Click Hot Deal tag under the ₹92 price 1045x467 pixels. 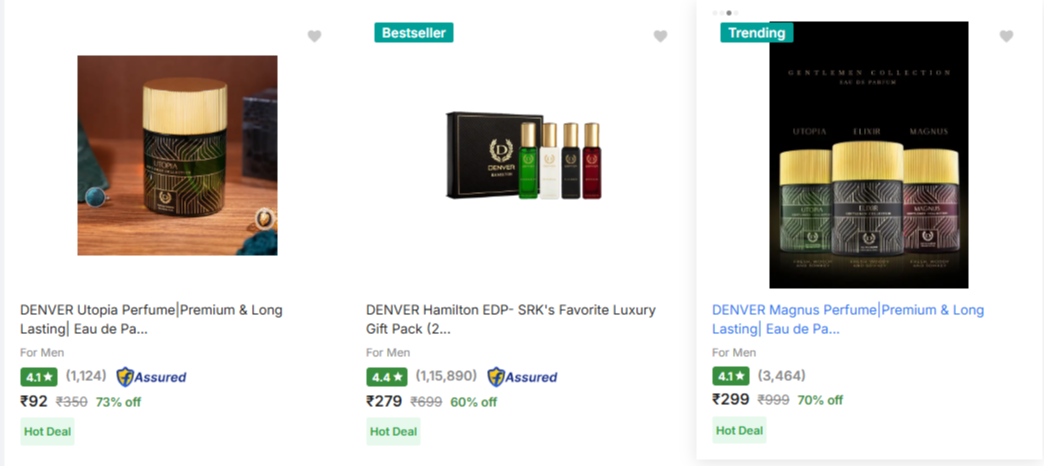[47, 432]
